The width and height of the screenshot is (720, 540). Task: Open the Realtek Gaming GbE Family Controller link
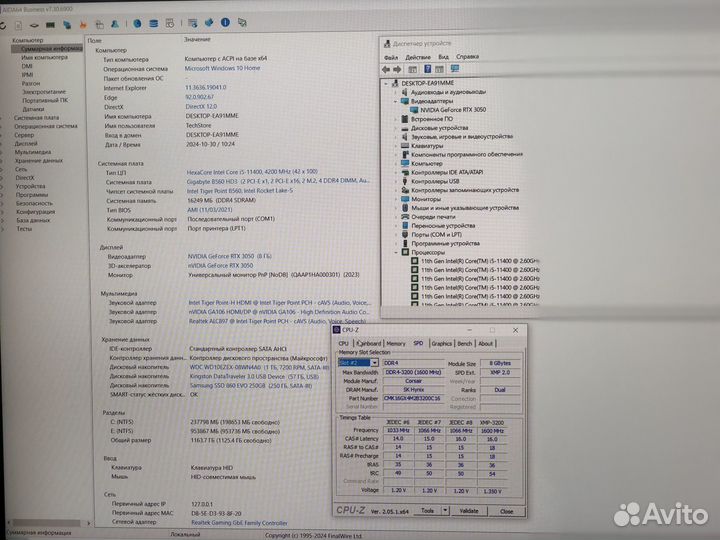tap(239, 523)
